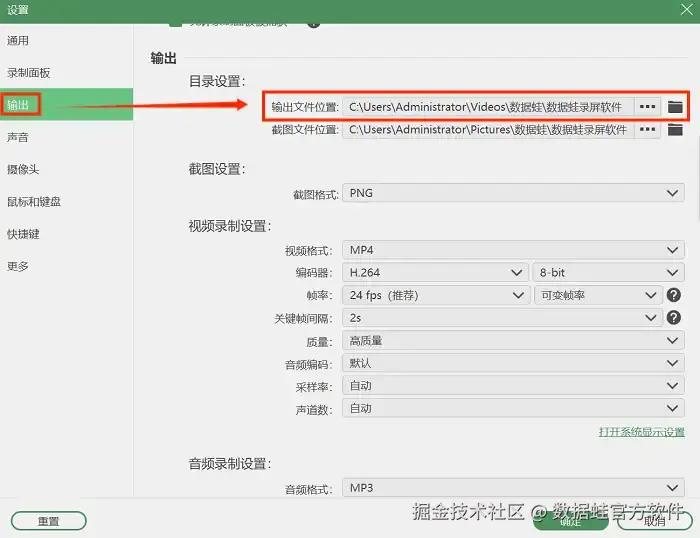Open the 声音 settings tab
This screenshot has height=538, width=700.
67,137
